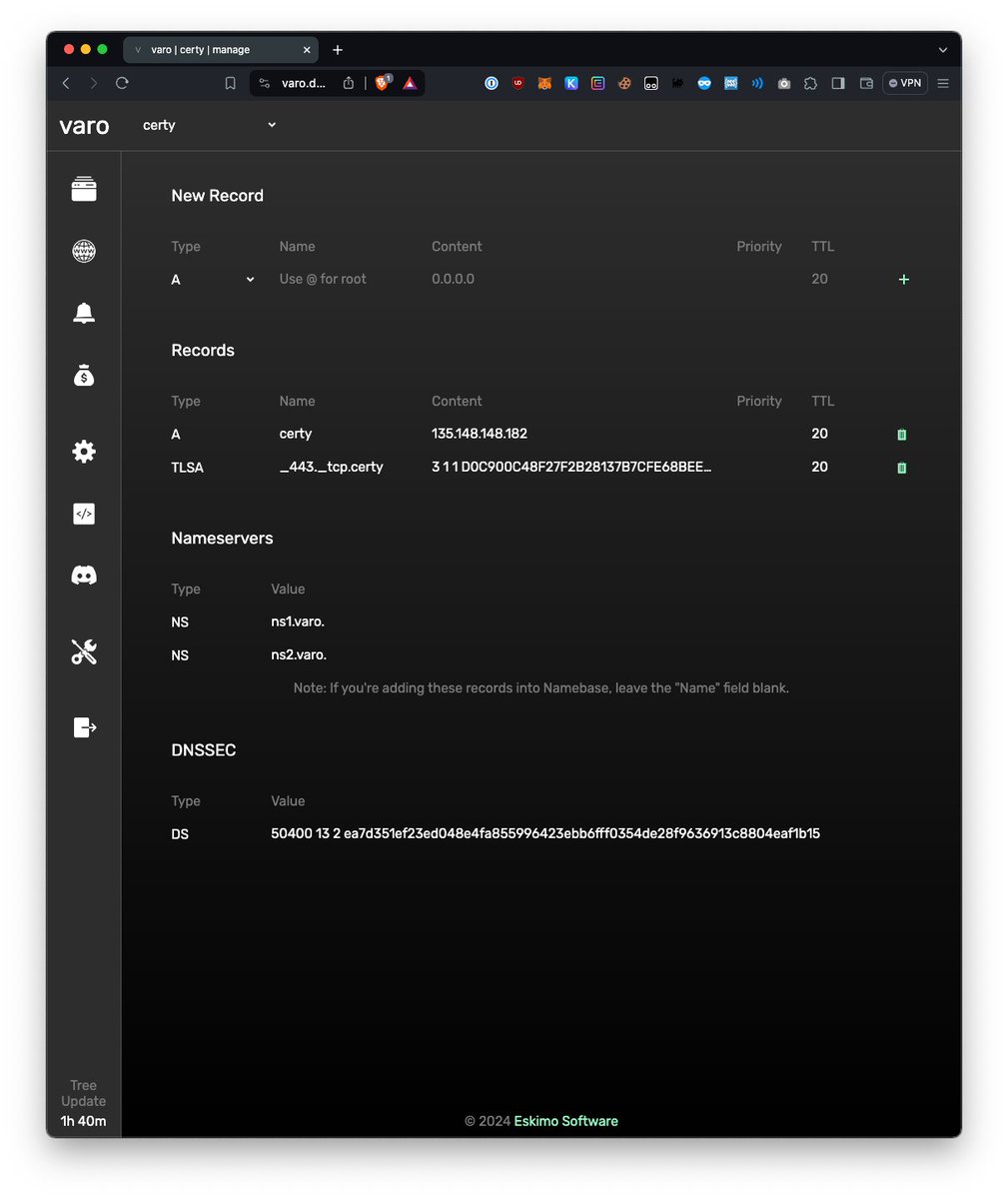This screenshot has width=1008, height=1199.
Task: Click the TLSA content hash value
Action: pos(571,467)
